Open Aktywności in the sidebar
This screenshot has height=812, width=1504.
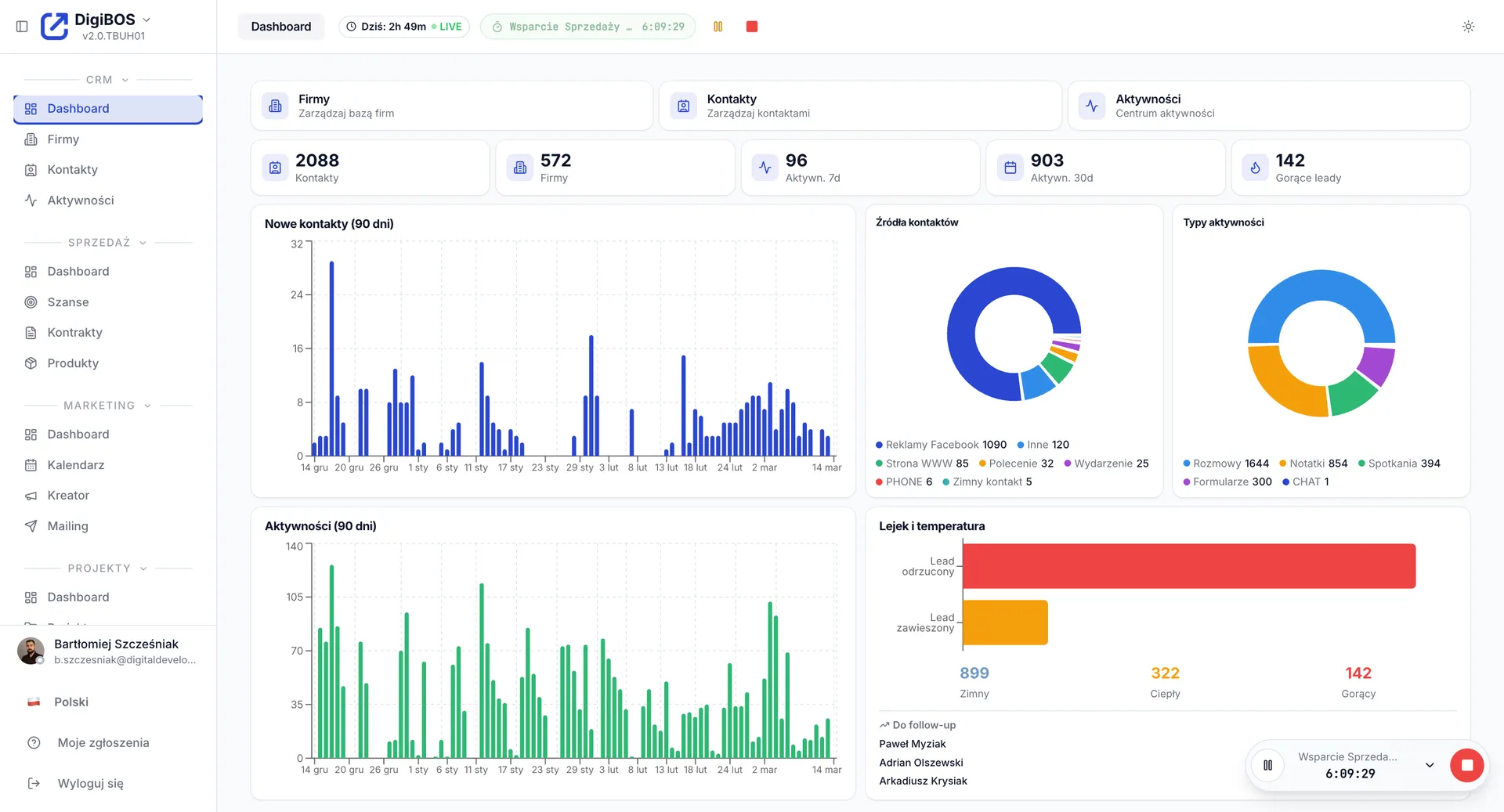(108, 200)
